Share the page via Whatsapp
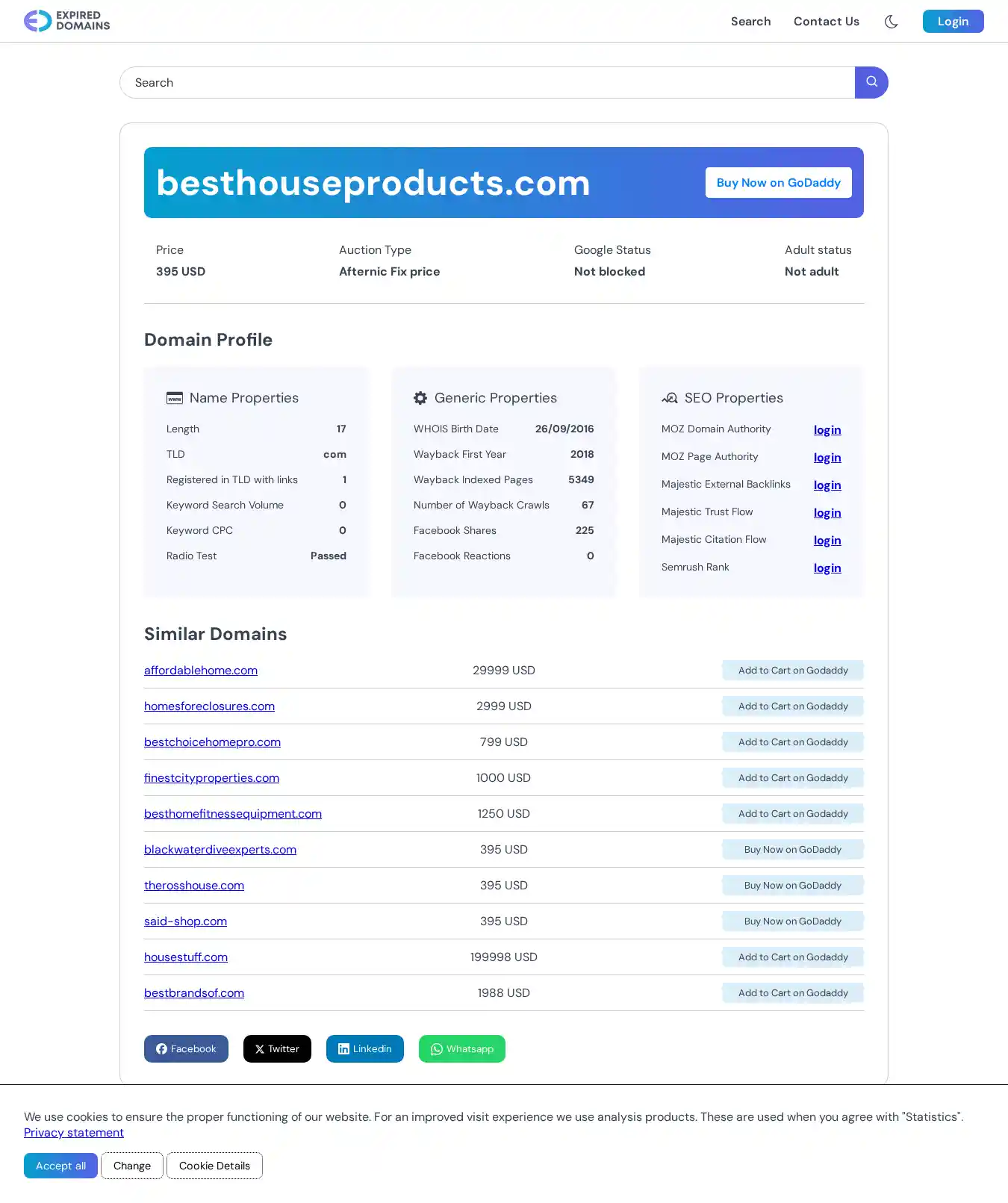The height and width of the screenshot is (1203, 1008). 461,1048
